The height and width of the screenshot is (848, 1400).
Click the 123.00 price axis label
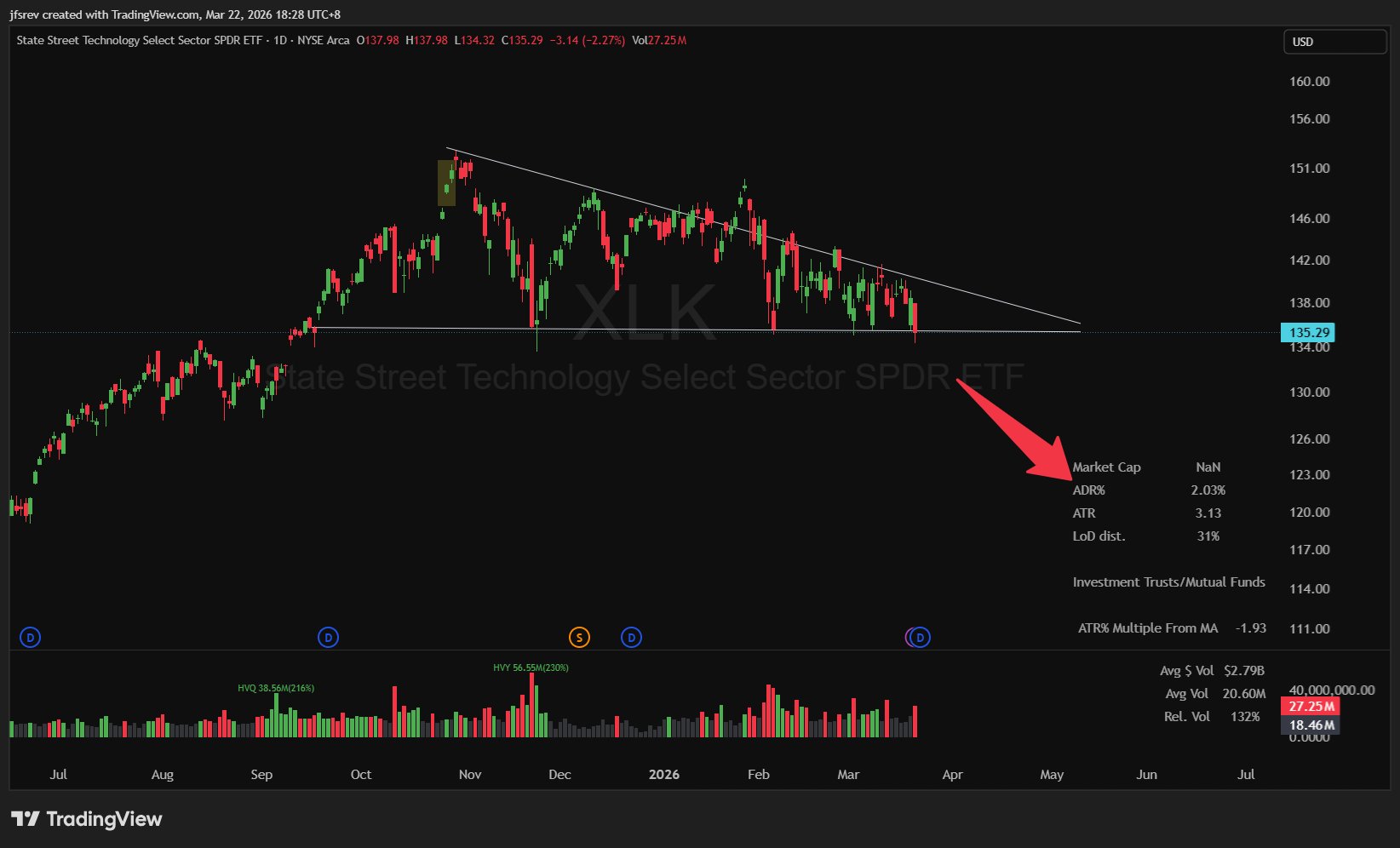click(1310, 475)
